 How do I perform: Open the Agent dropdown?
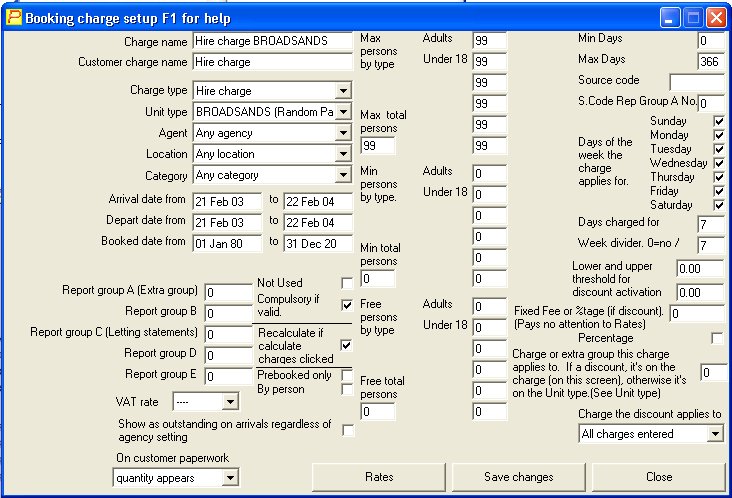coord(343,133)
